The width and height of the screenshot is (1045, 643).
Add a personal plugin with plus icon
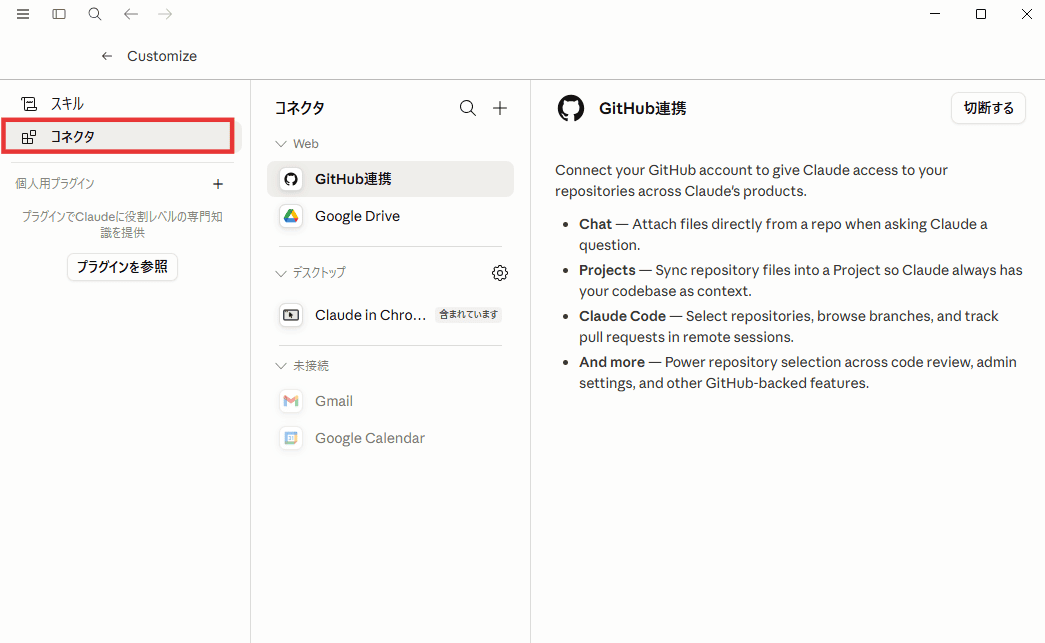[218, 184]
